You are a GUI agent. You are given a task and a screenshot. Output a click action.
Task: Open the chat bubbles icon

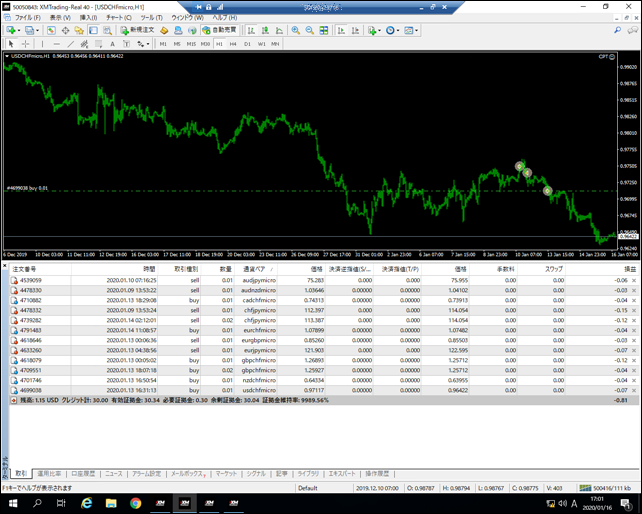pyautogui.click(x=633, y=30)
